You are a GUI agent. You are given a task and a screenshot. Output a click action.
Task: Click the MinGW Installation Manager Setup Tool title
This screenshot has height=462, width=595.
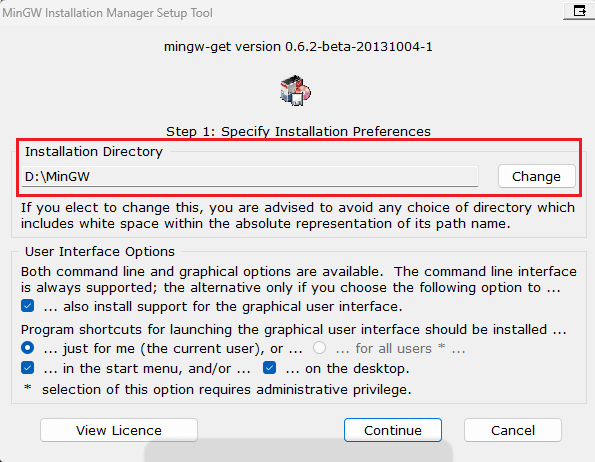coord(107,13)
